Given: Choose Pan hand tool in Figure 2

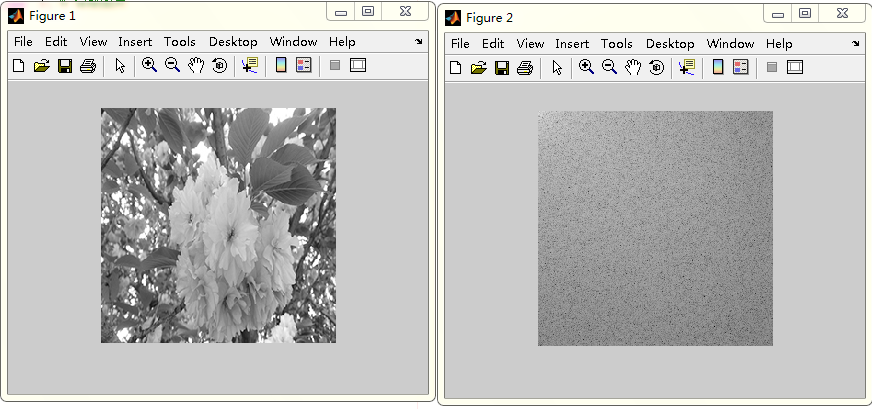Looking at the screenshot, I should click(x=633, y=67).
